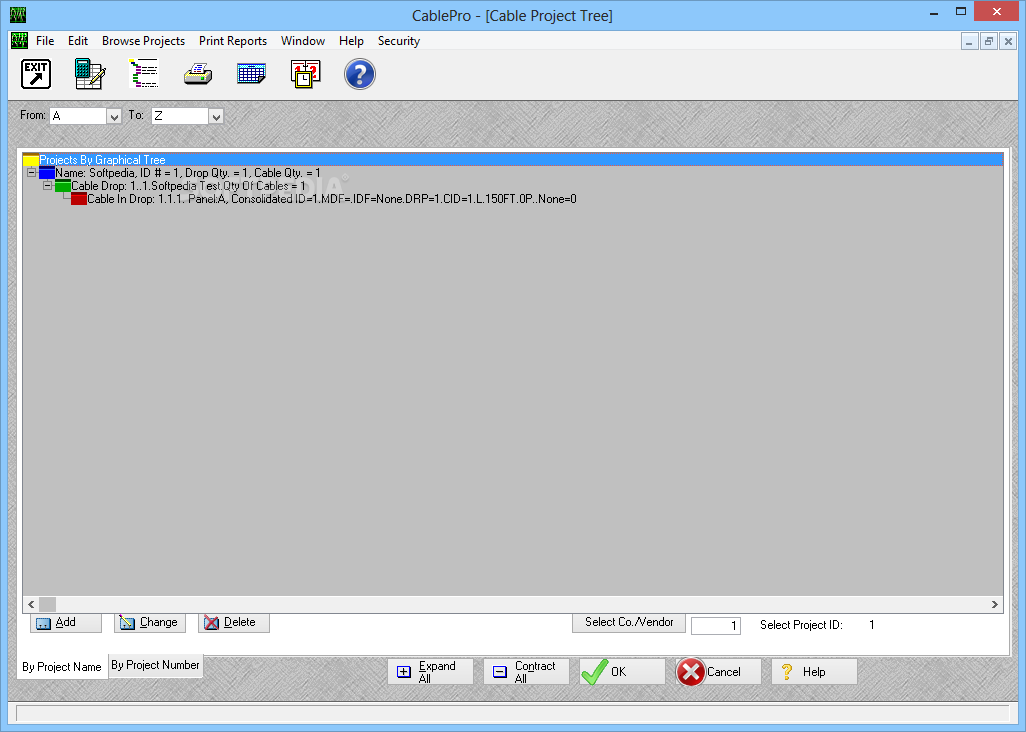Open the Security menu

coord(398,41)
